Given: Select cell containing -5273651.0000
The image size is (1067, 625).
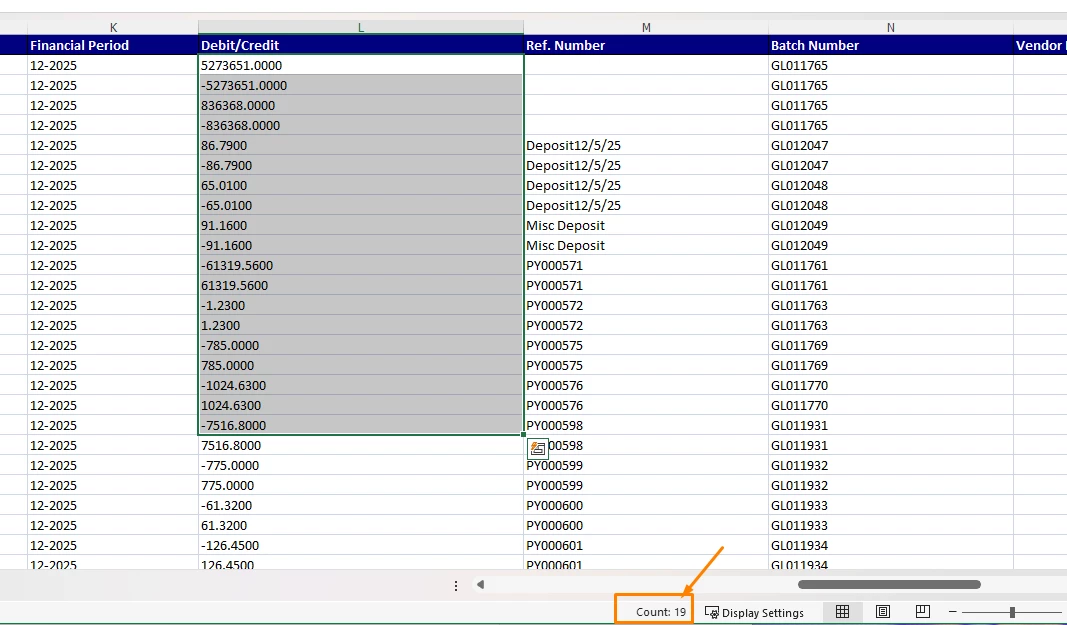Looking at the screenshot, I should click(x=361, y=85).
